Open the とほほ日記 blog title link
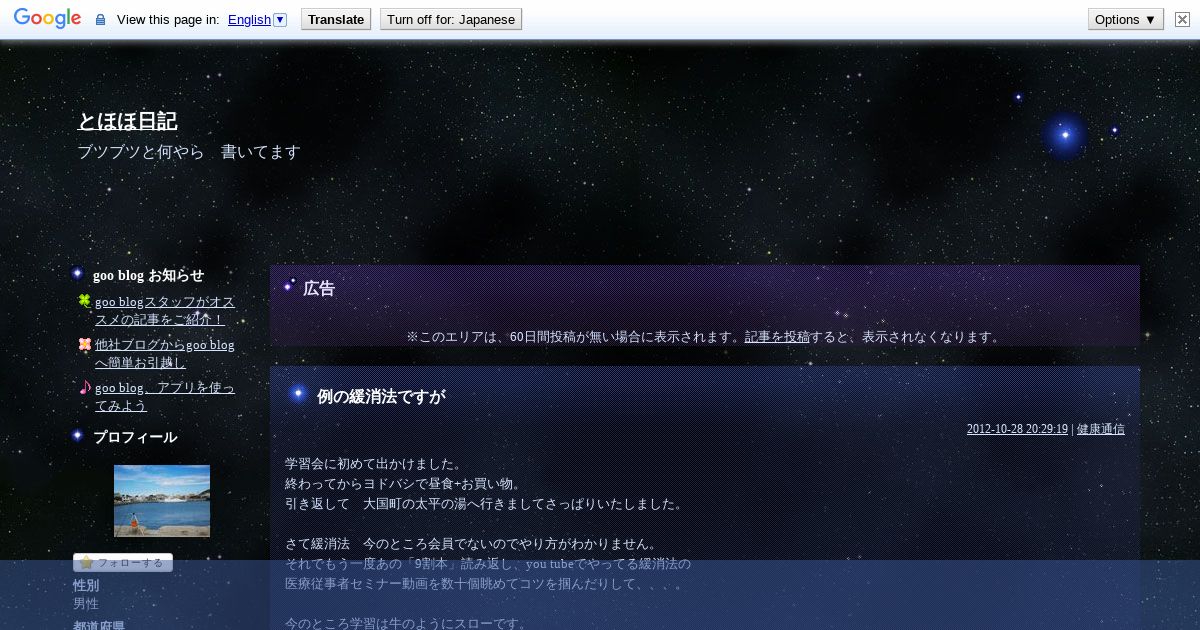 pos(127,121)
